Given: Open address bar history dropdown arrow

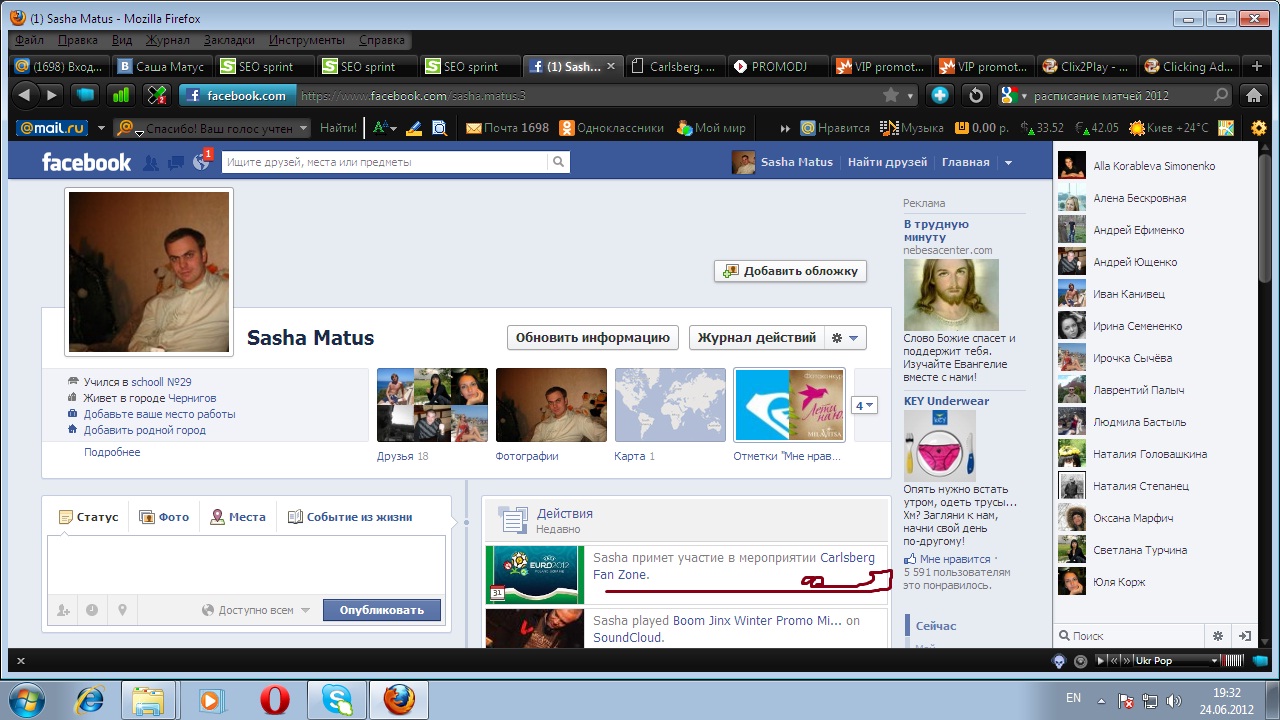Looking at the screenshot, I should tap(911, 96).
